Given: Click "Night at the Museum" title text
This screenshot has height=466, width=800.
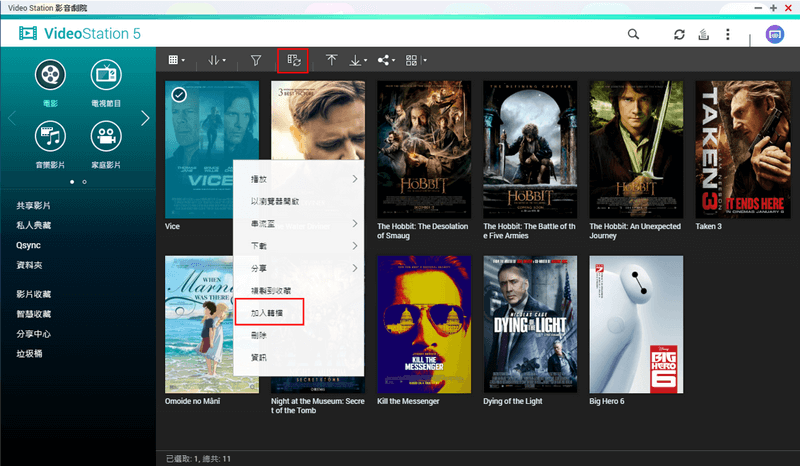Looking at the screenshot, I should (x=318, y=406).
